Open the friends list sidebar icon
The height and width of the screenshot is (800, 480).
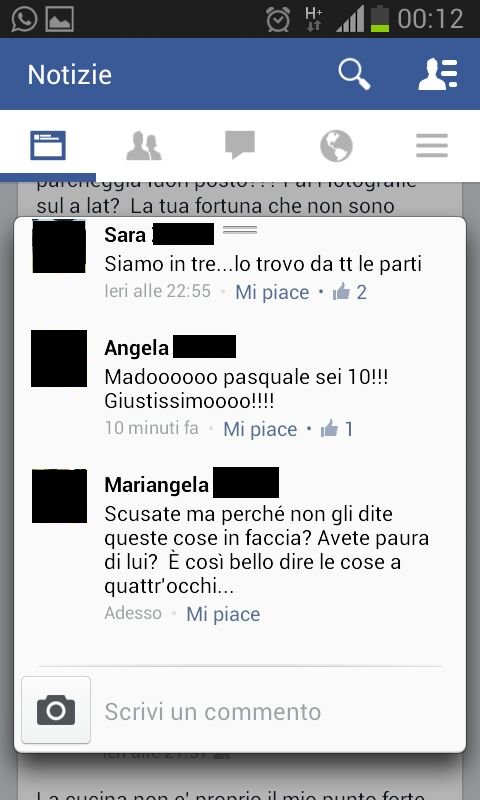pos(438,74)
